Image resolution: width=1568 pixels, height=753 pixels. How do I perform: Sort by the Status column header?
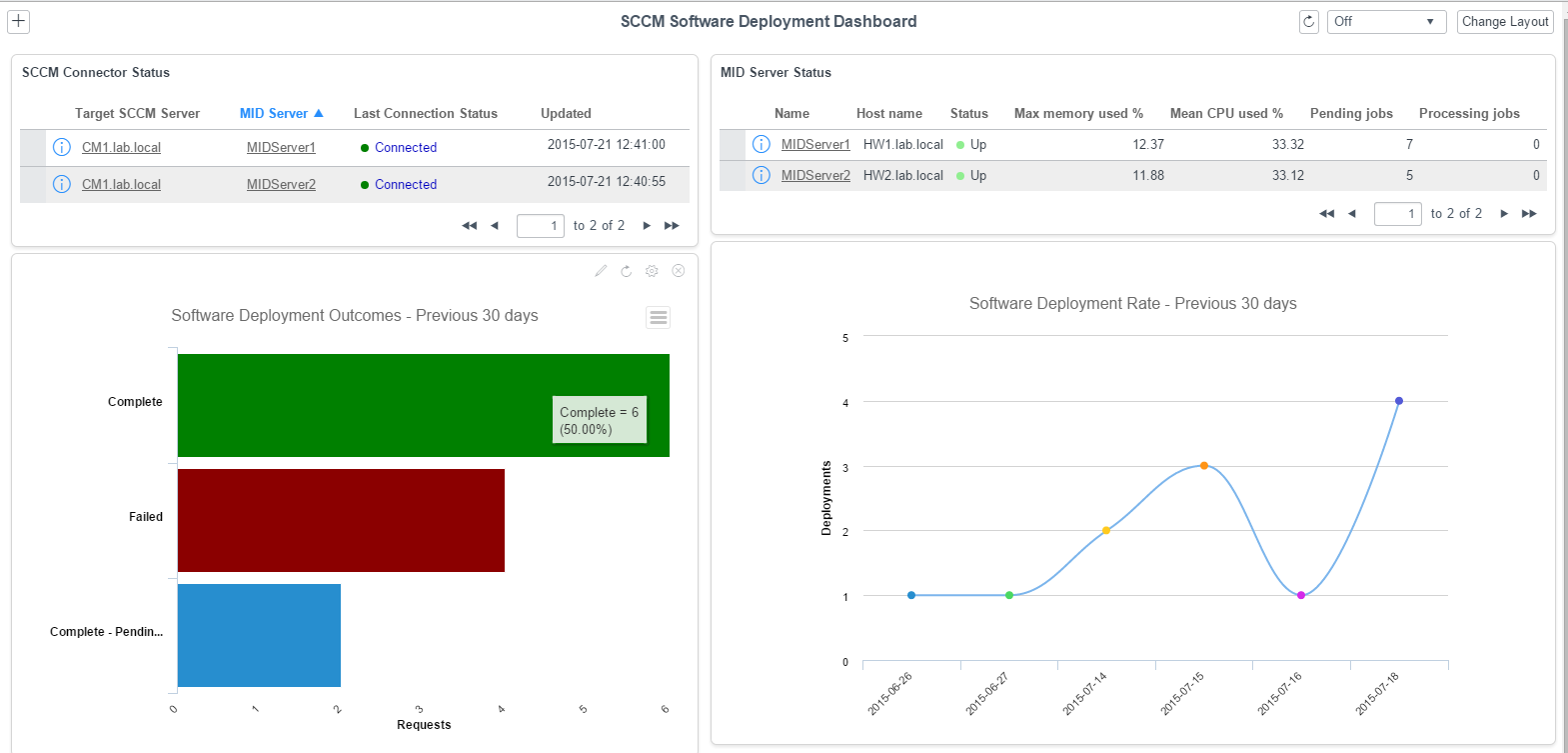969,113
